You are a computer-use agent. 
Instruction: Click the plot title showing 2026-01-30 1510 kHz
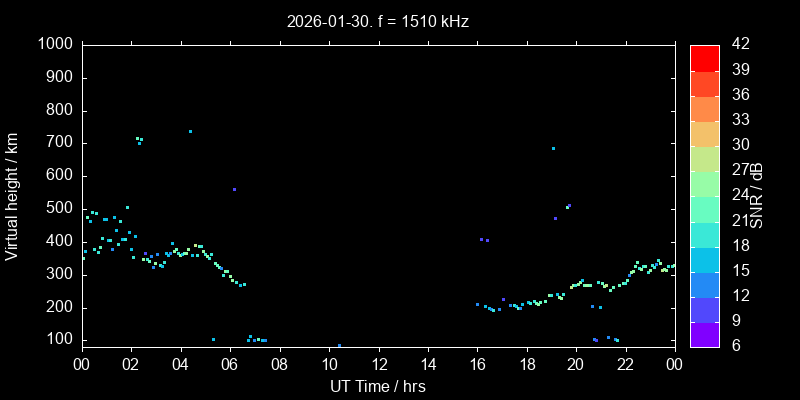click(x=378, y=20)
